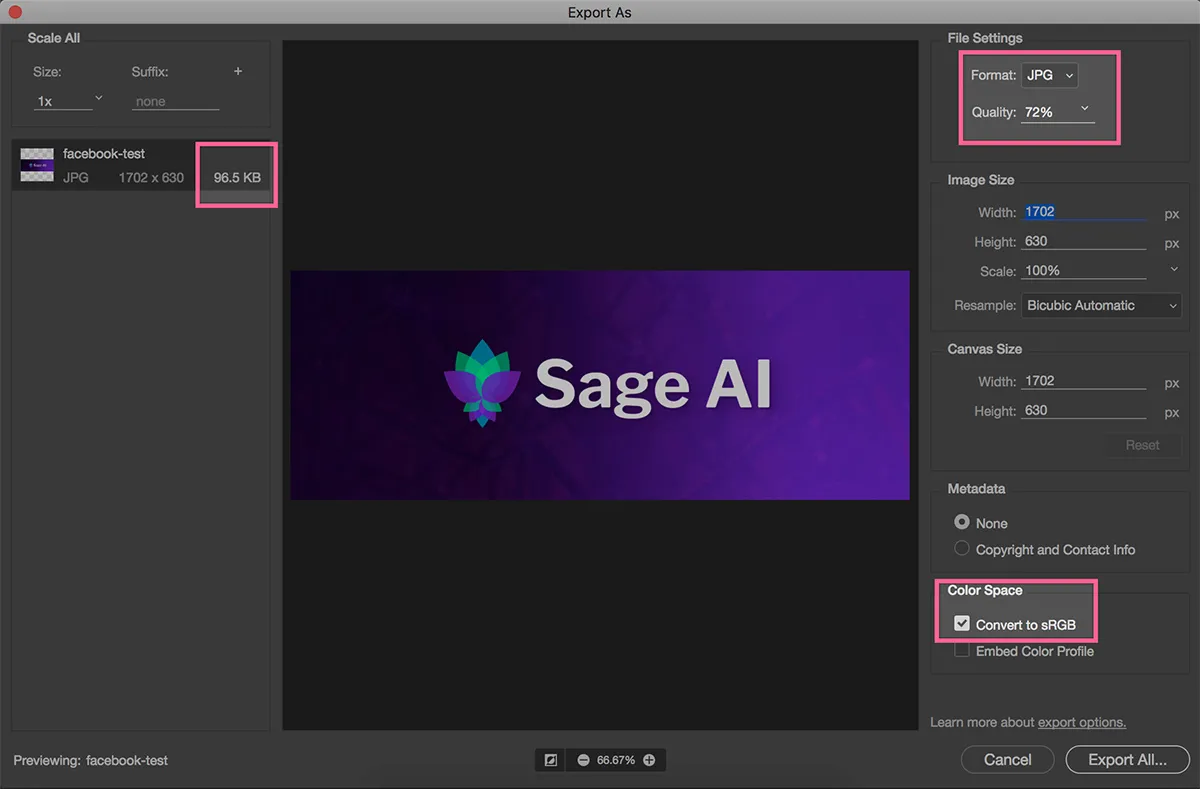Click the Export All... button

1128,760
